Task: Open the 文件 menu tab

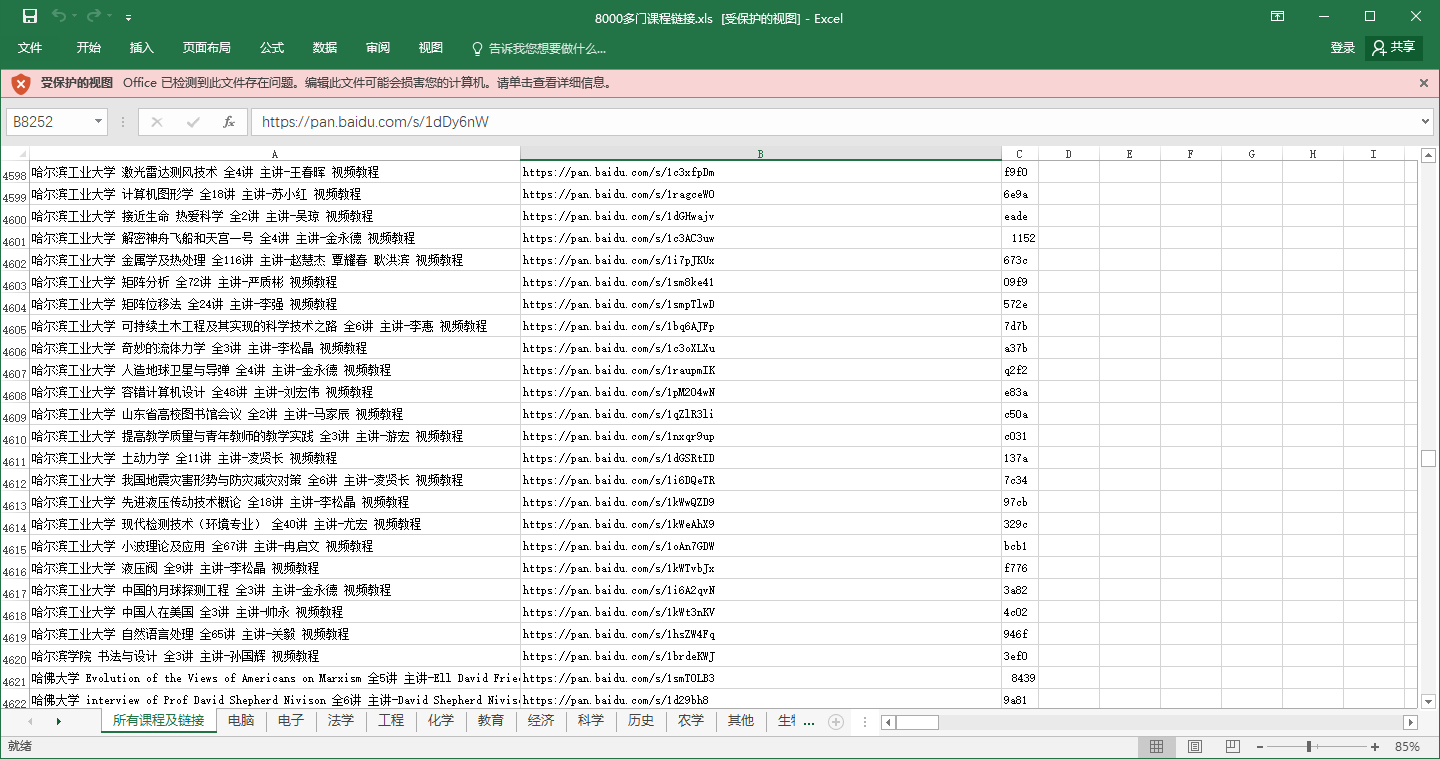Action: [30, 48]
